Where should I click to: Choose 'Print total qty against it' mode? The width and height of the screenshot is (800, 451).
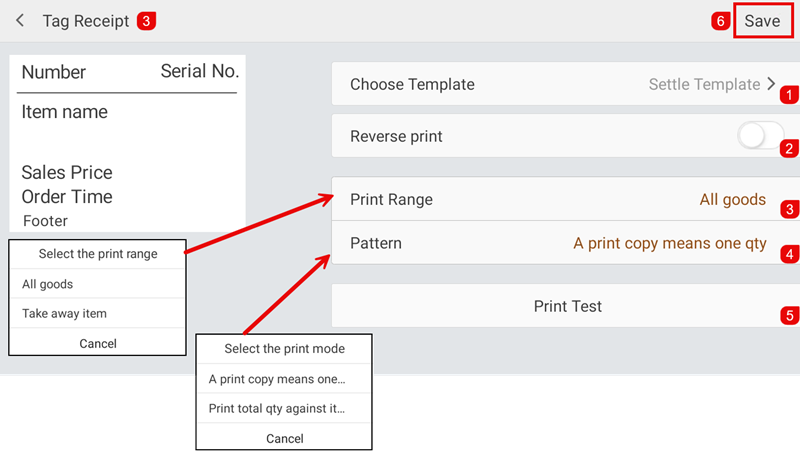pos(284,408)
